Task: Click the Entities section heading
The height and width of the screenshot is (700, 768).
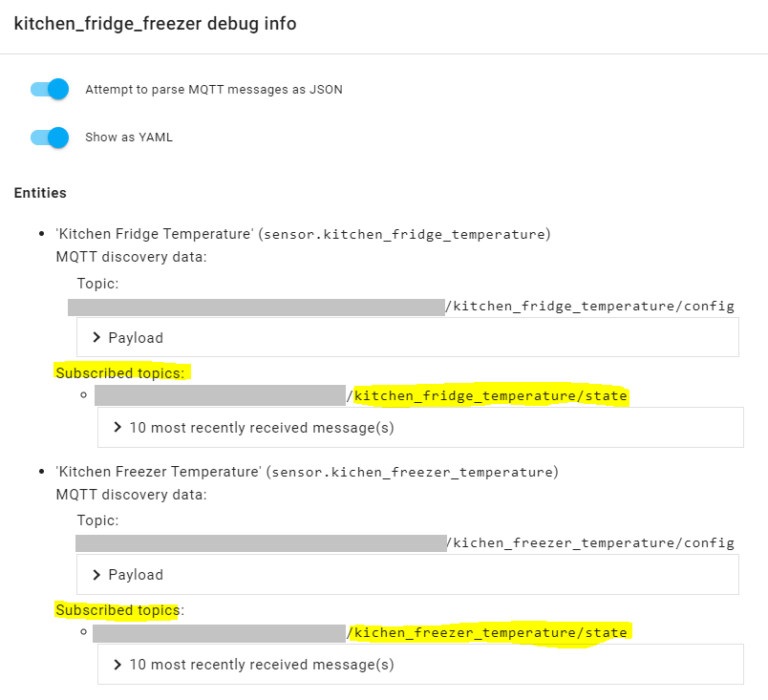Action: tap(40, 193)
